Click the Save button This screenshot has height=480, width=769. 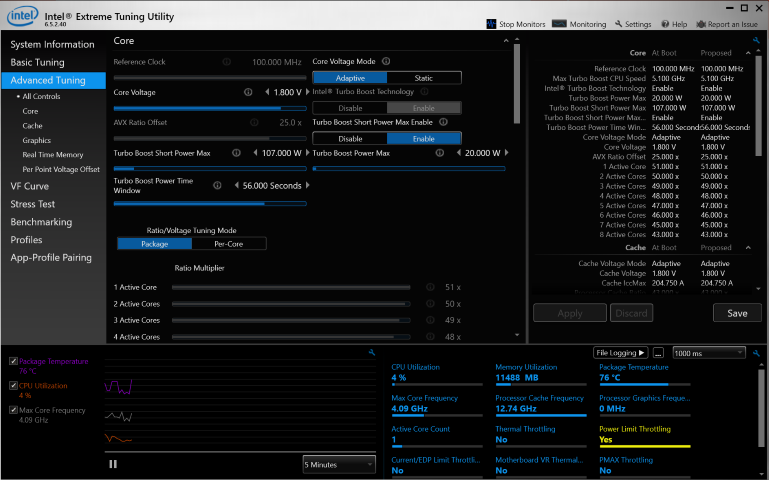[x=737, y=313]
